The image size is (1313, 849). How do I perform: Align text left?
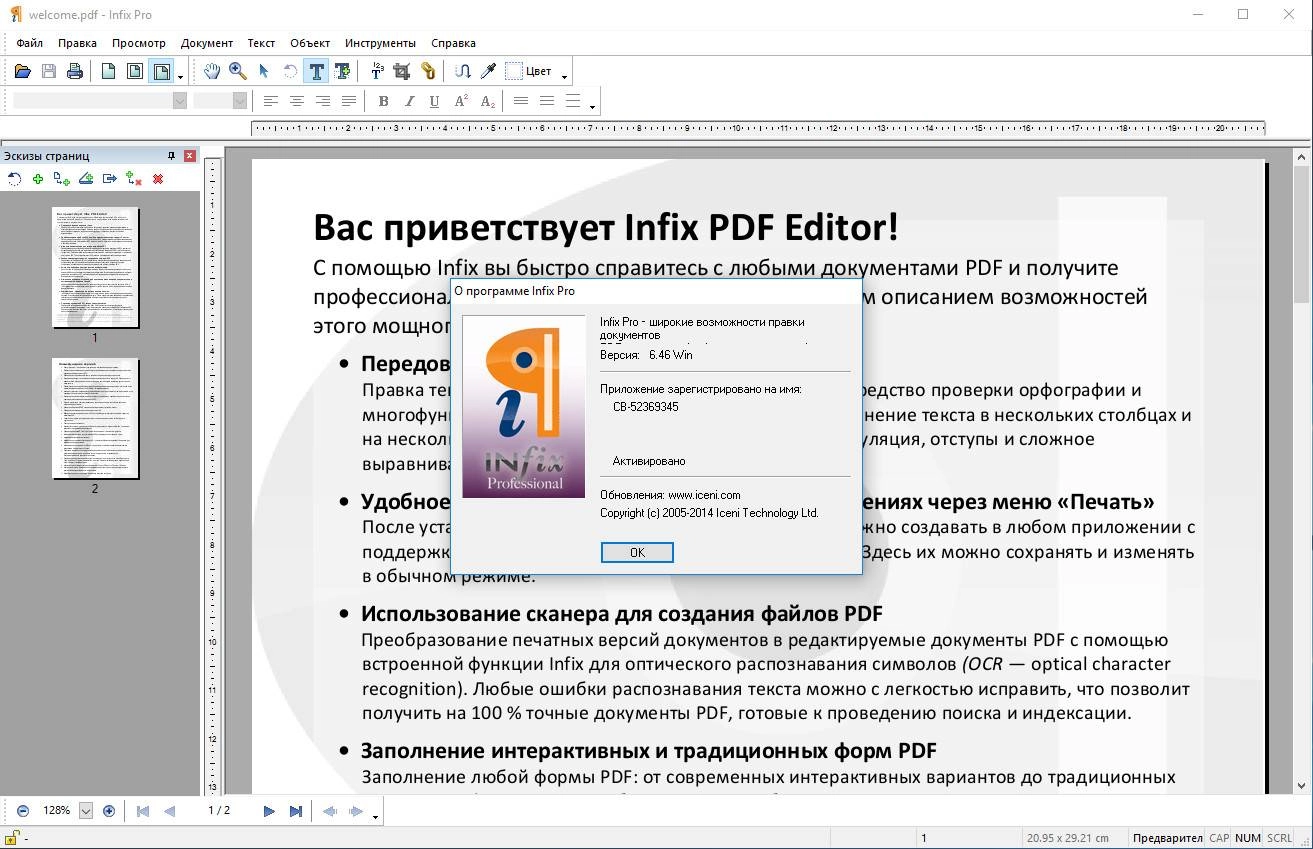click(x=271, y=101)
